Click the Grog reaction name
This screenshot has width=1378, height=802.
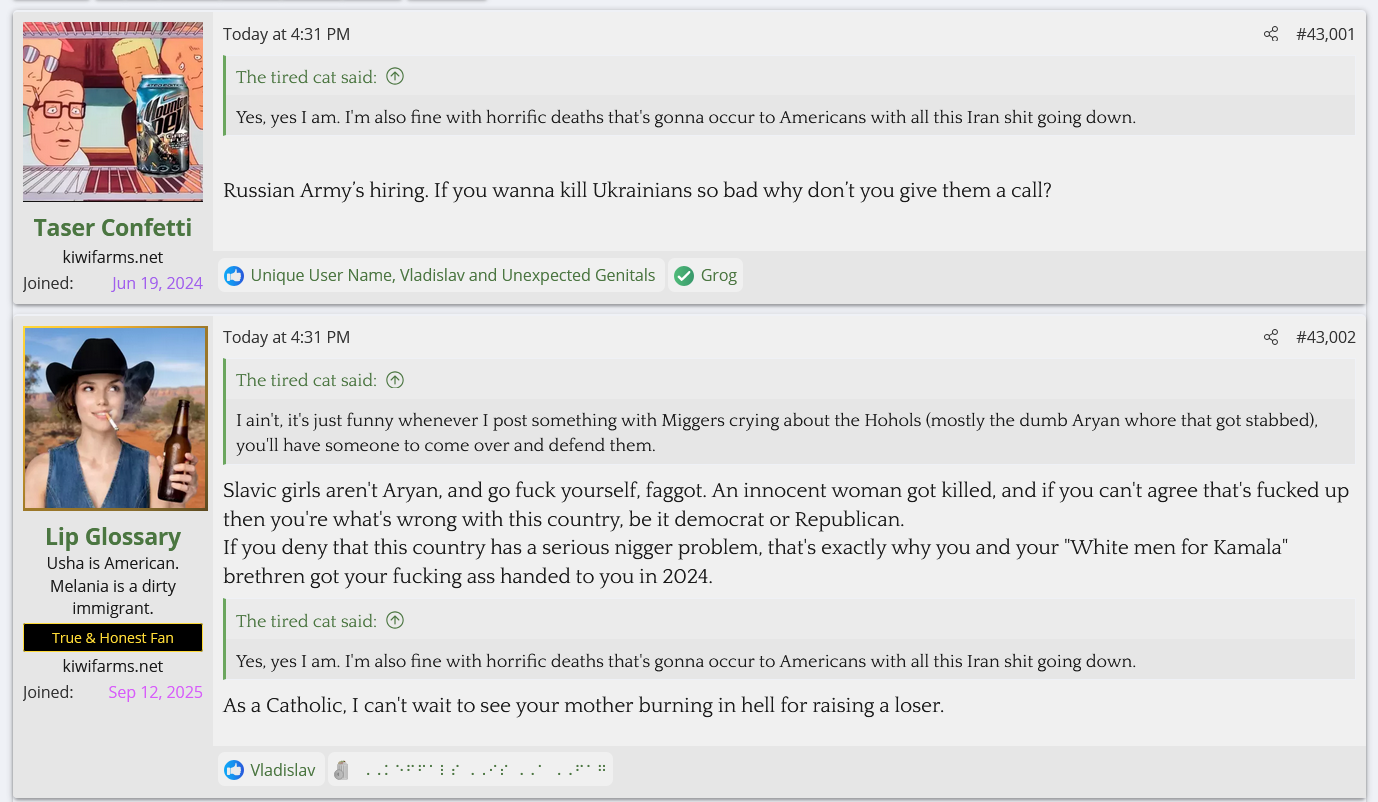pos(718,275)
